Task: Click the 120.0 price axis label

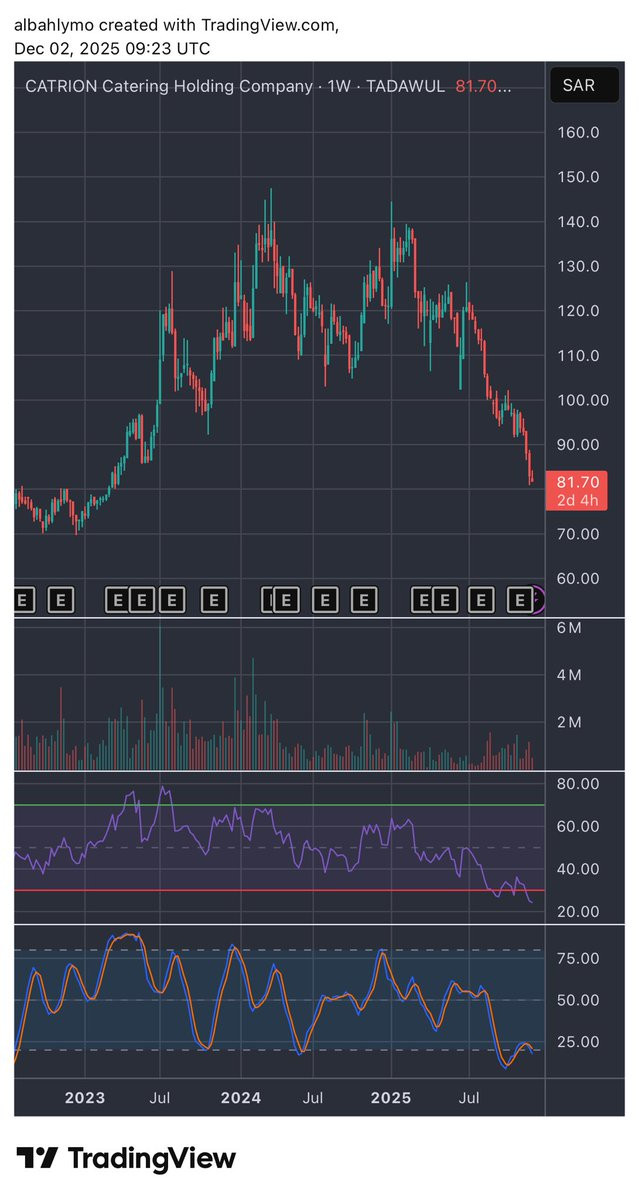Action: (577, 311)
